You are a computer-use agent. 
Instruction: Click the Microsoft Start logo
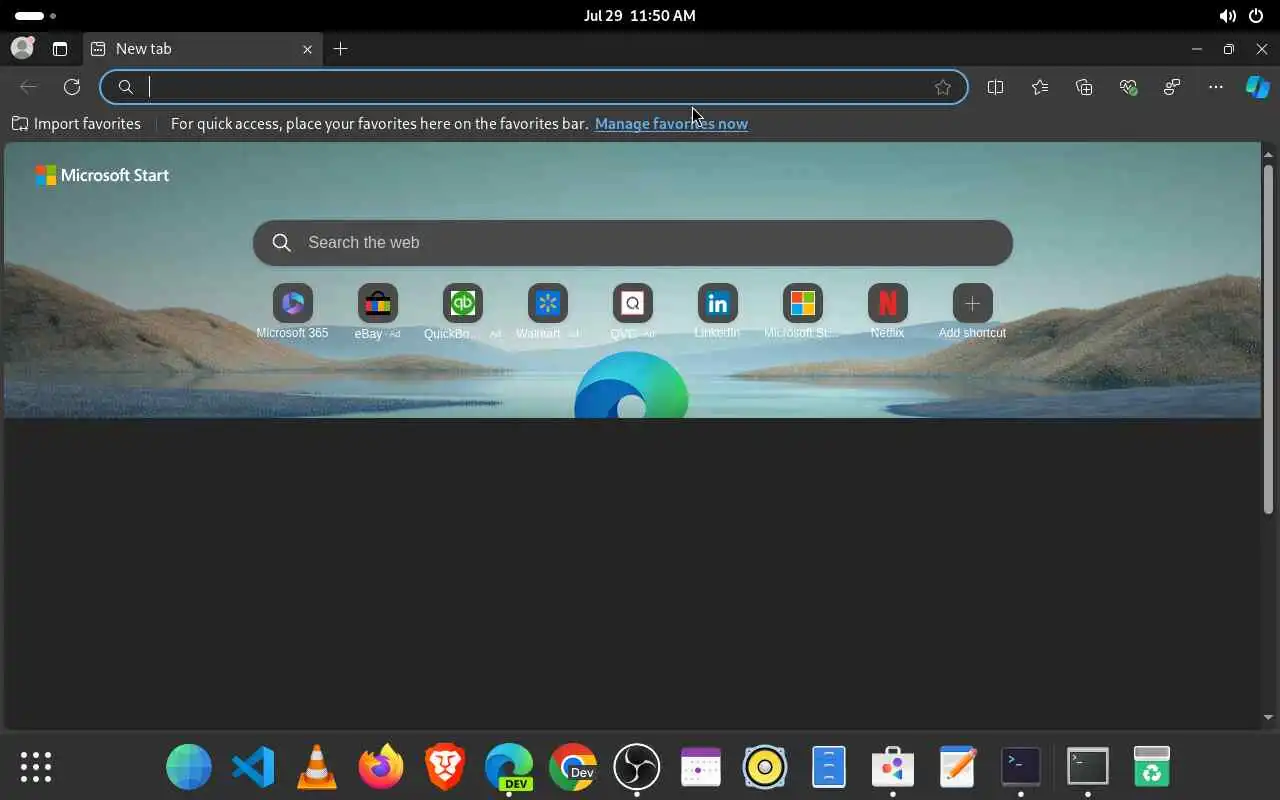click(102, 175)
